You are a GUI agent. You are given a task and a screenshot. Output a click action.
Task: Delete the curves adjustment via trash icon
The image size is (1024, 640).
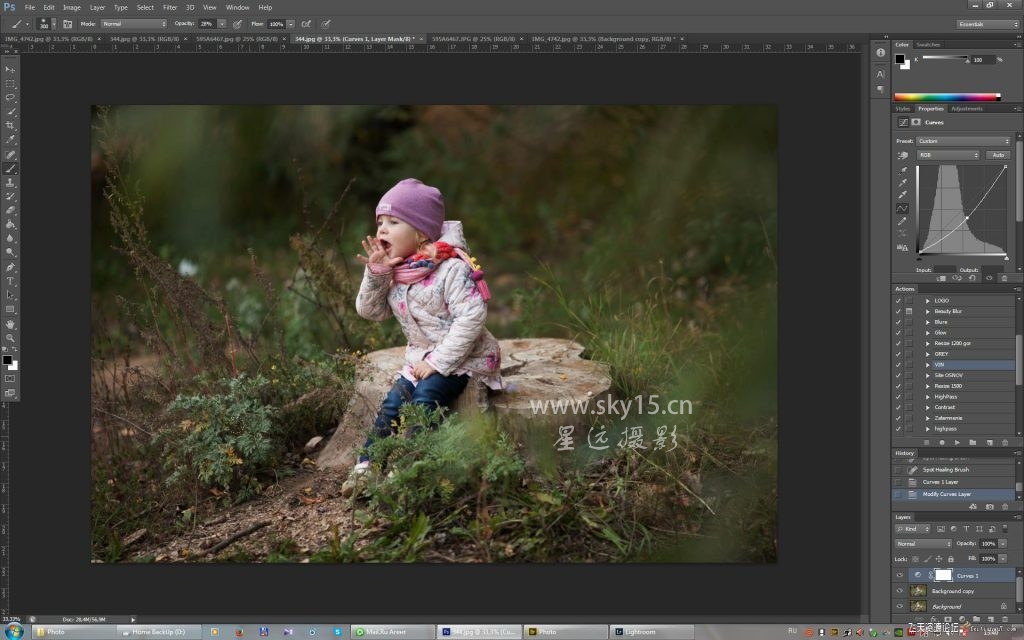(x=1004, y=278)
